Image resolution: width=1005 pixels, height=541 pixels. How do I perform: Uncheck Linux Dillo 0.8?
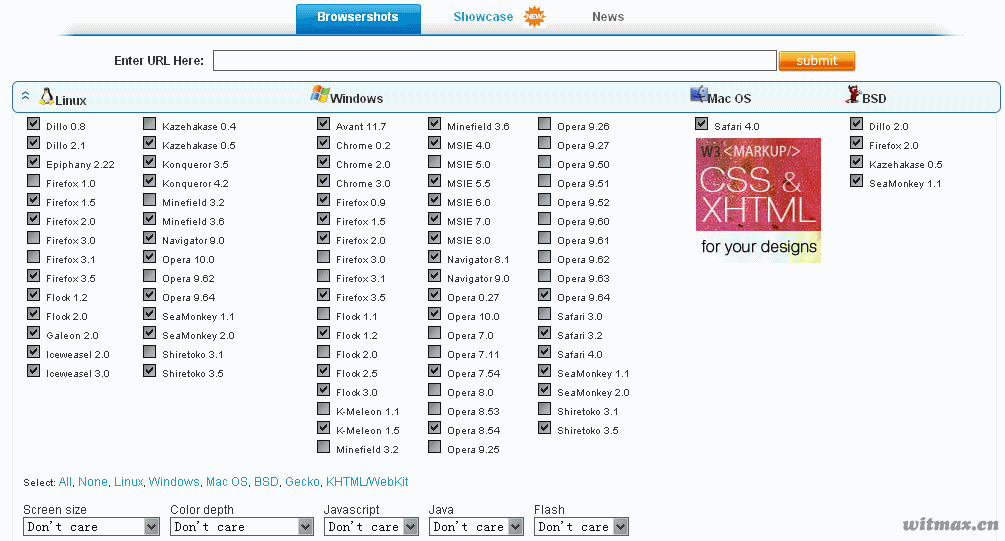click(33, 123)
